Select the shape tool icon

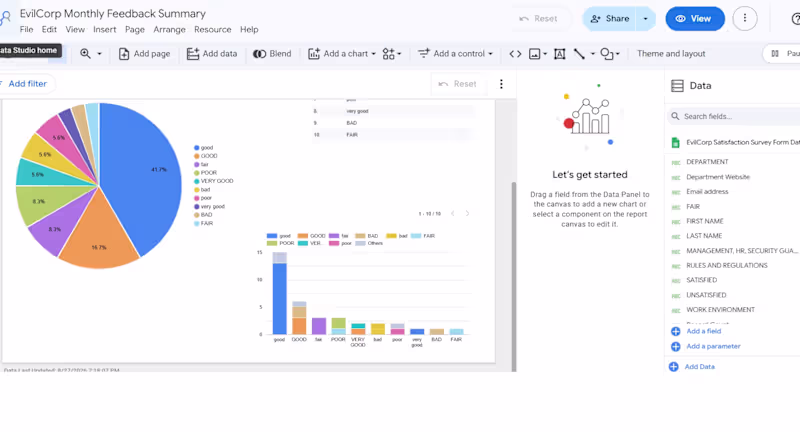point(606,54)
